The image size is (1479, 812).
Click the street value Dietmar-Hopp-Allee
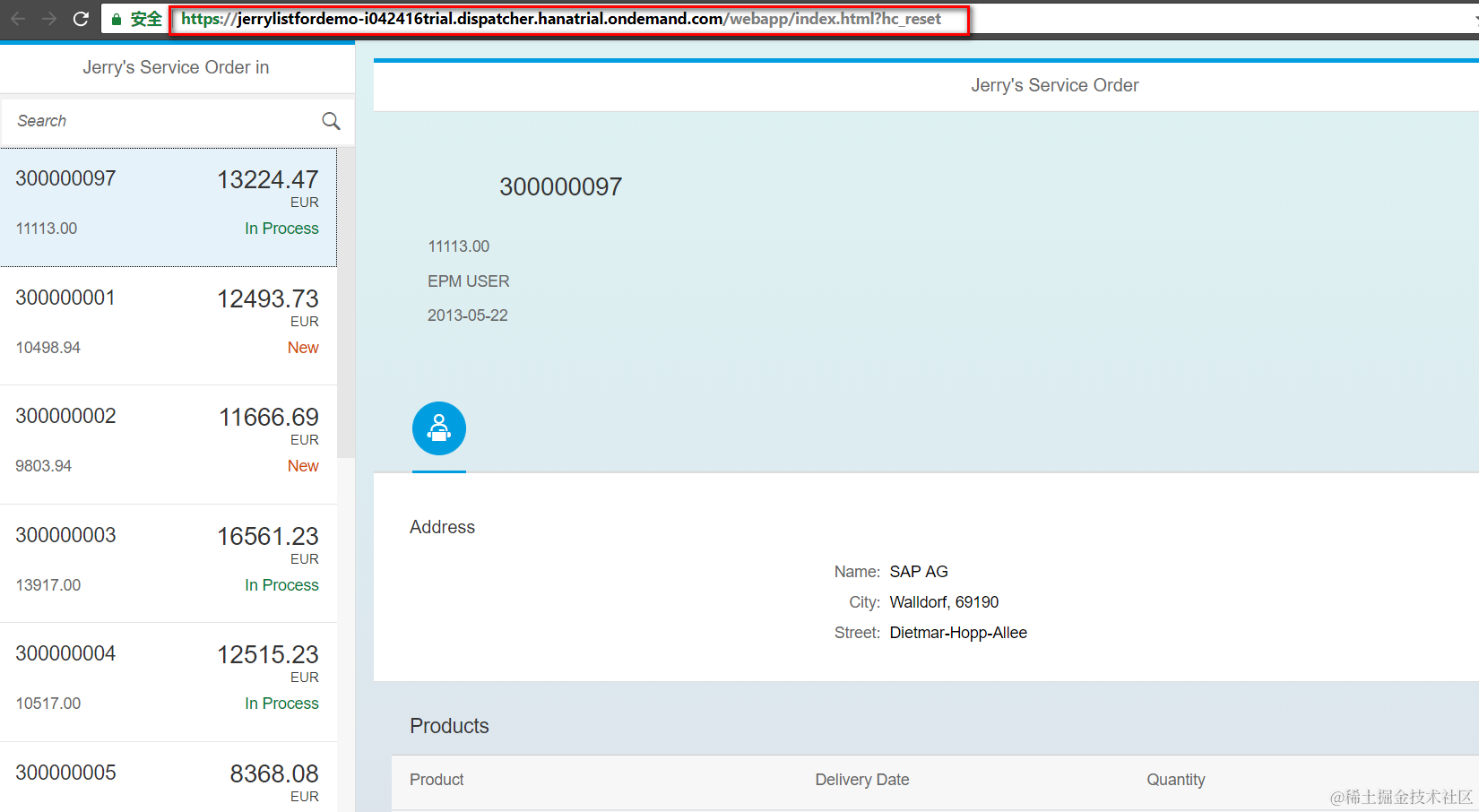[958, 633]
